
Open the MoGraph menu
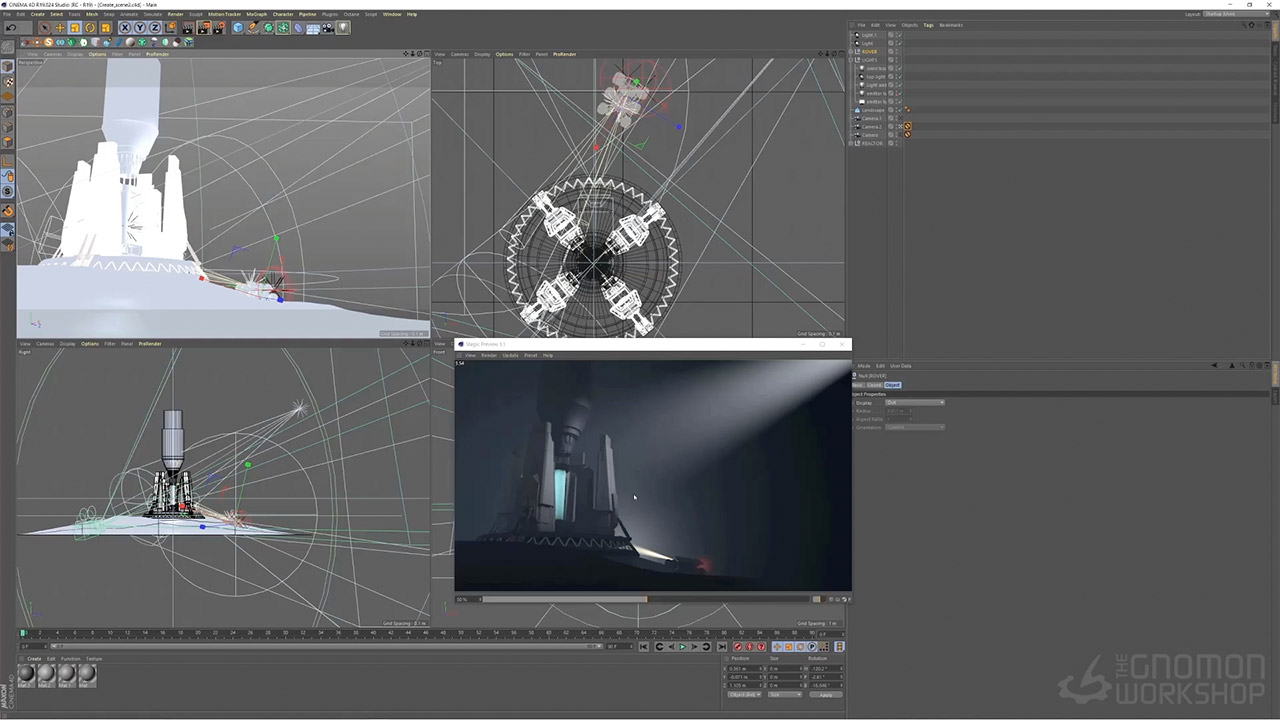click(x=257, y=14)
